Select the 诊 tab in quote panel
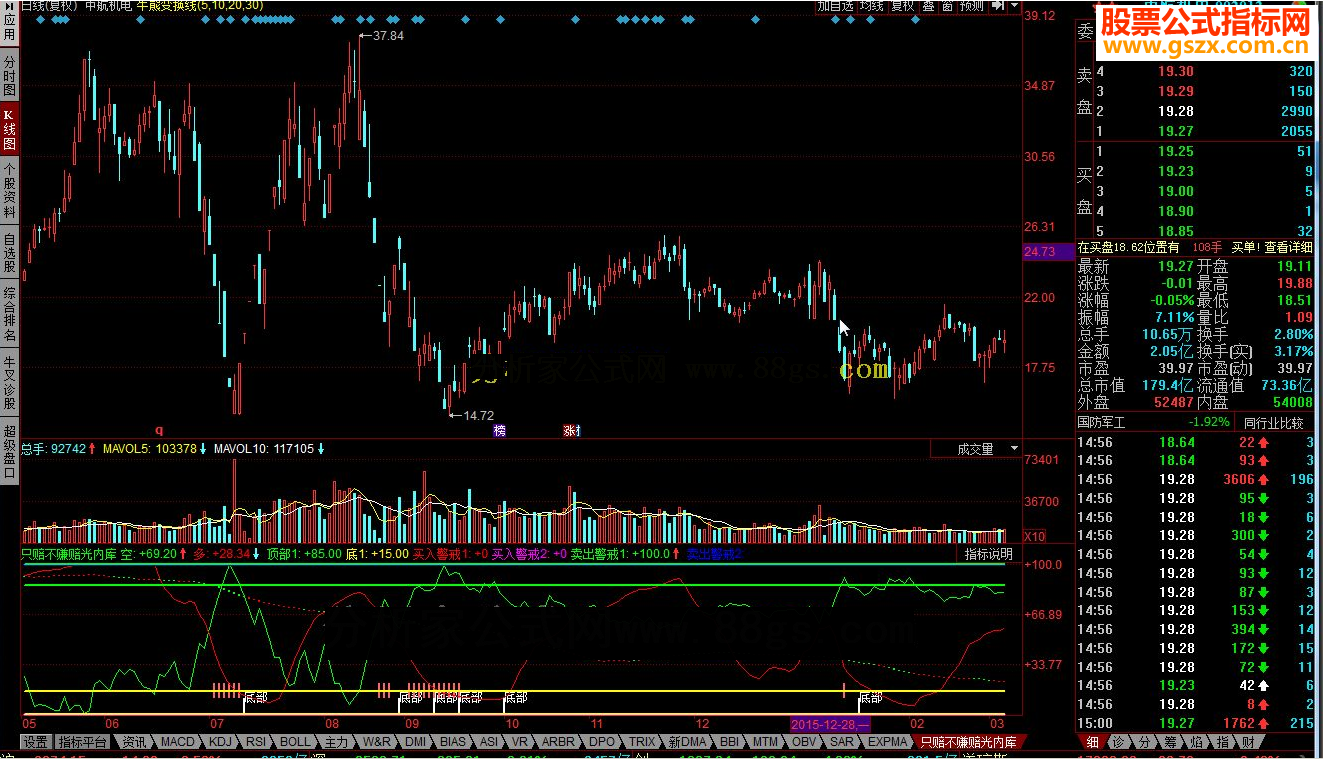This screenshot has height=759, width=1323. [1118, 742]
